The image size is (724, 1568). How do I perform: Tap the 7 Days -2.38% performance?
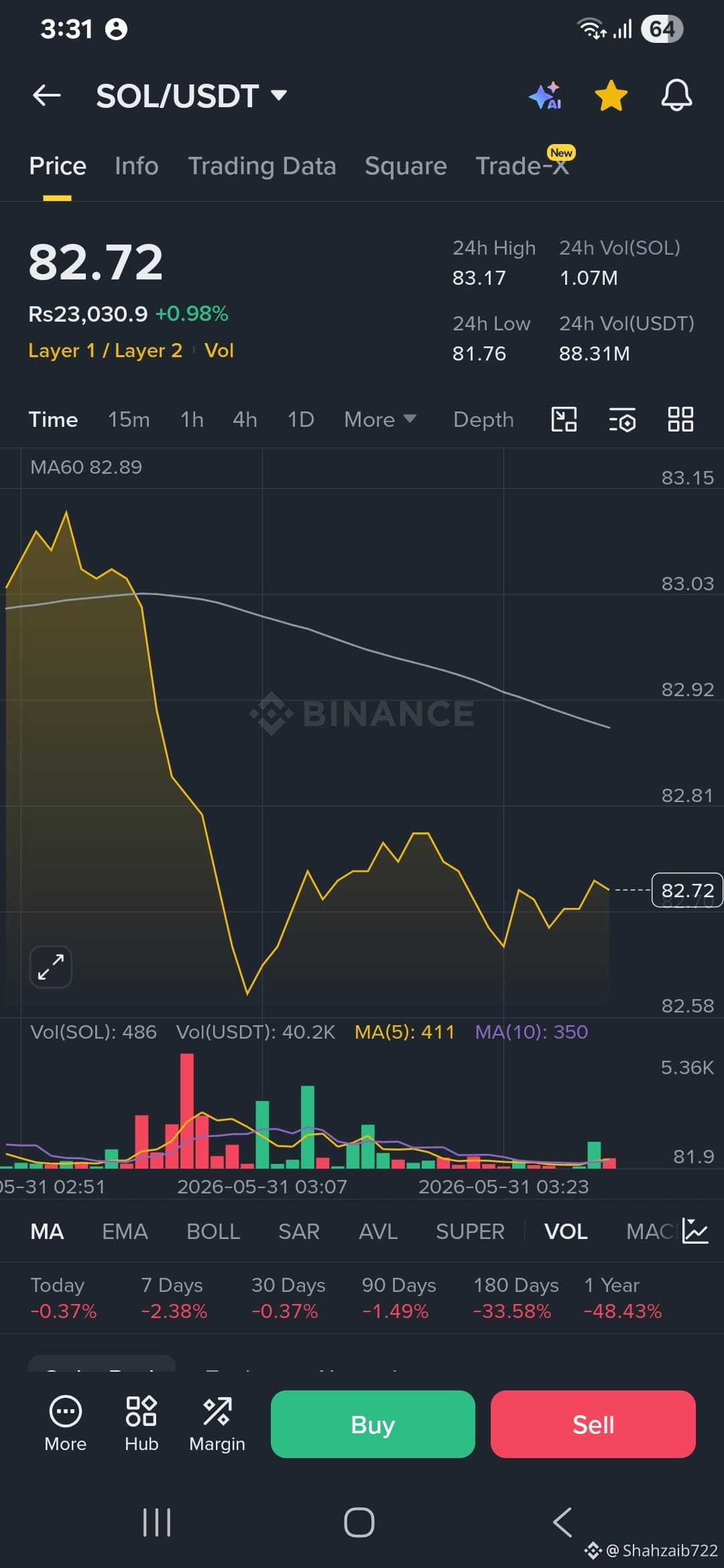click(x=174, y=1298)
